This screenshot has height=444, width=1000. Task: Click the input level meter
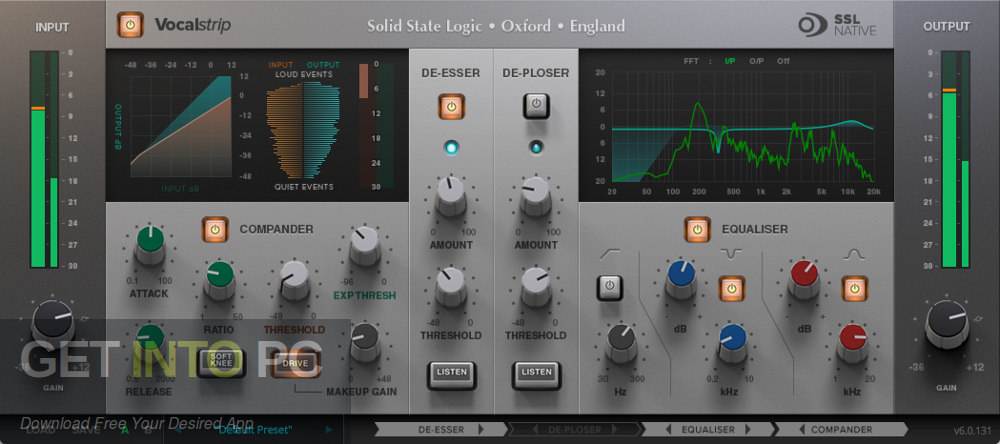[x=44, y=159]
